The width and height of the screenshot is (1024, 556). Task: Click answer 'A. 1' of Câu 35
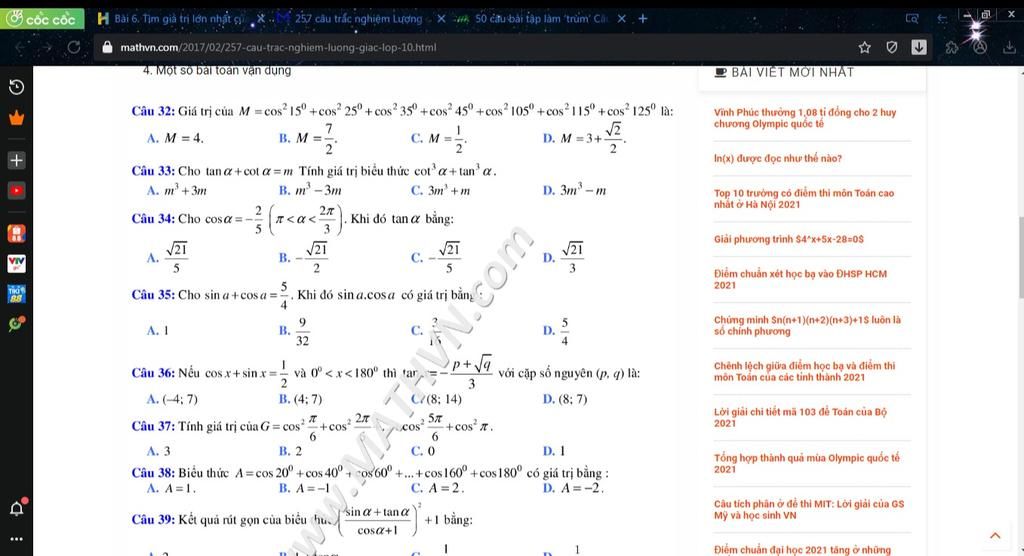point(158,331)
